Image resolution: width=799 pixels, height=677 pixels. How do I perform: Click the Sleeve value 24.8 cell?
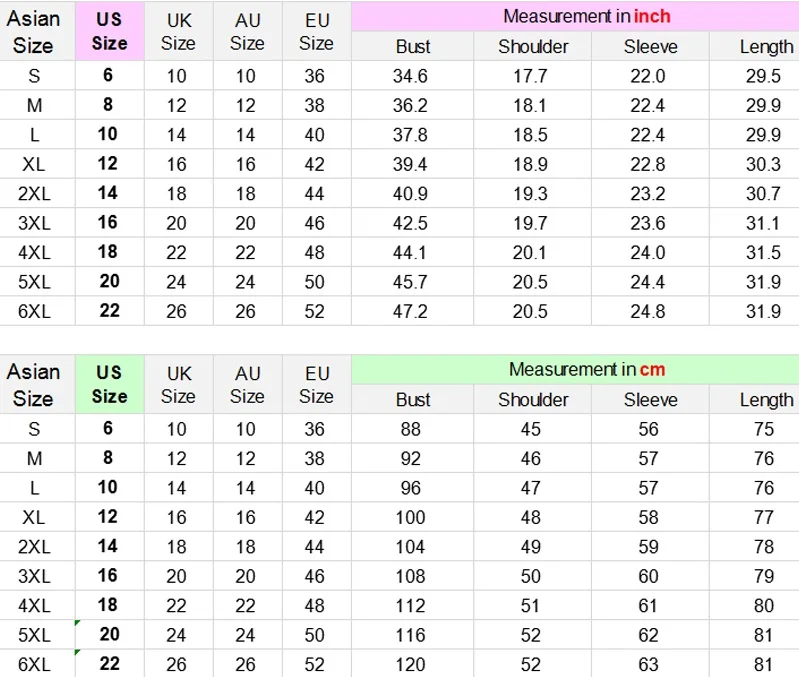point(650,311)
